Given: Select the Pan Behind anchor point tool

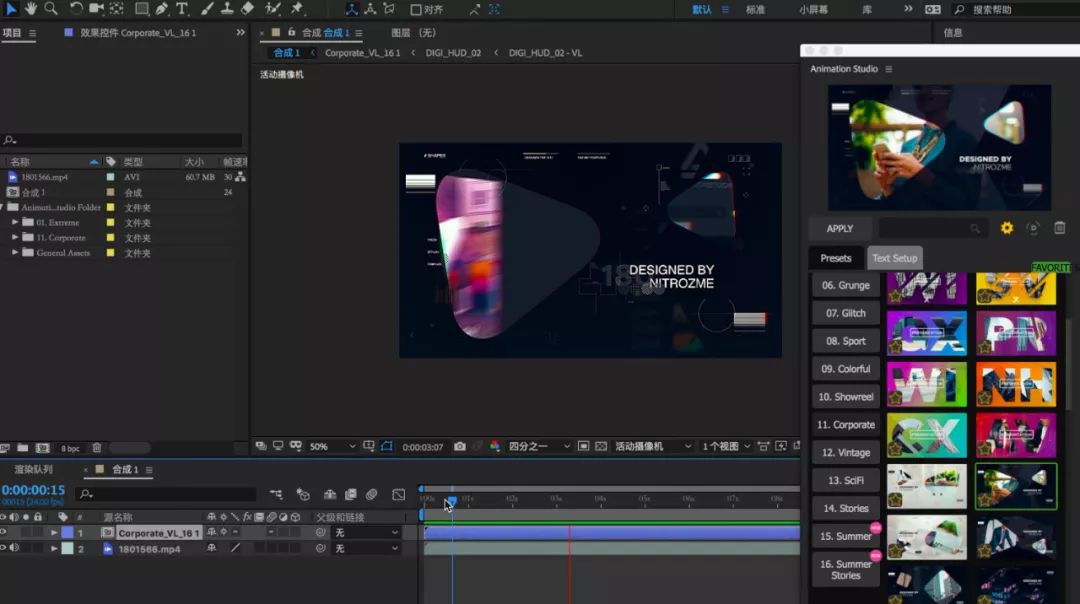Looking at the screenshot, I should (117, 9).
